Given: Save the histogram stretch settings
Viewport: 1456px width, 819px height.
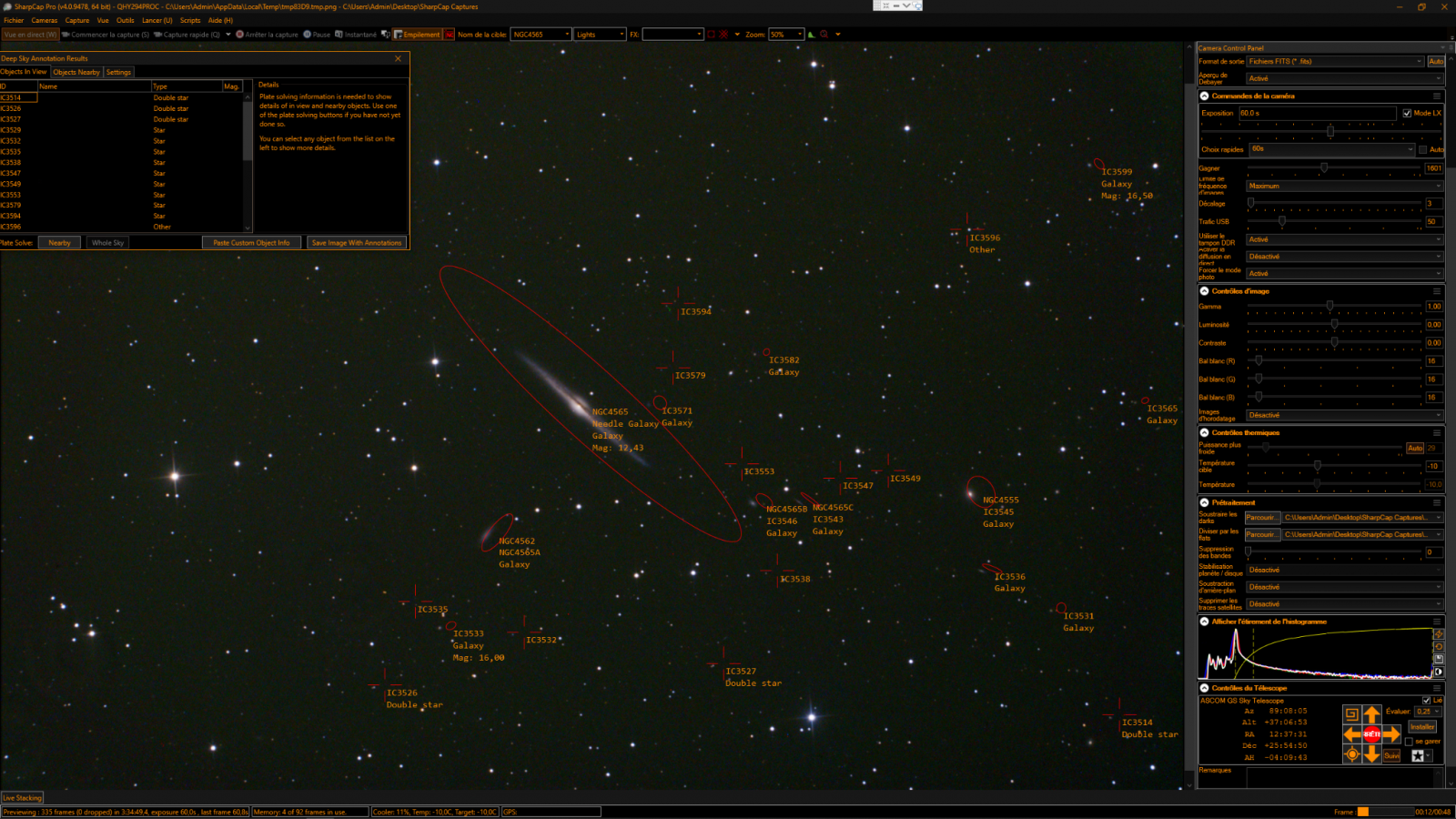Looking at the screenshot, I should [x=1439, y=659].
